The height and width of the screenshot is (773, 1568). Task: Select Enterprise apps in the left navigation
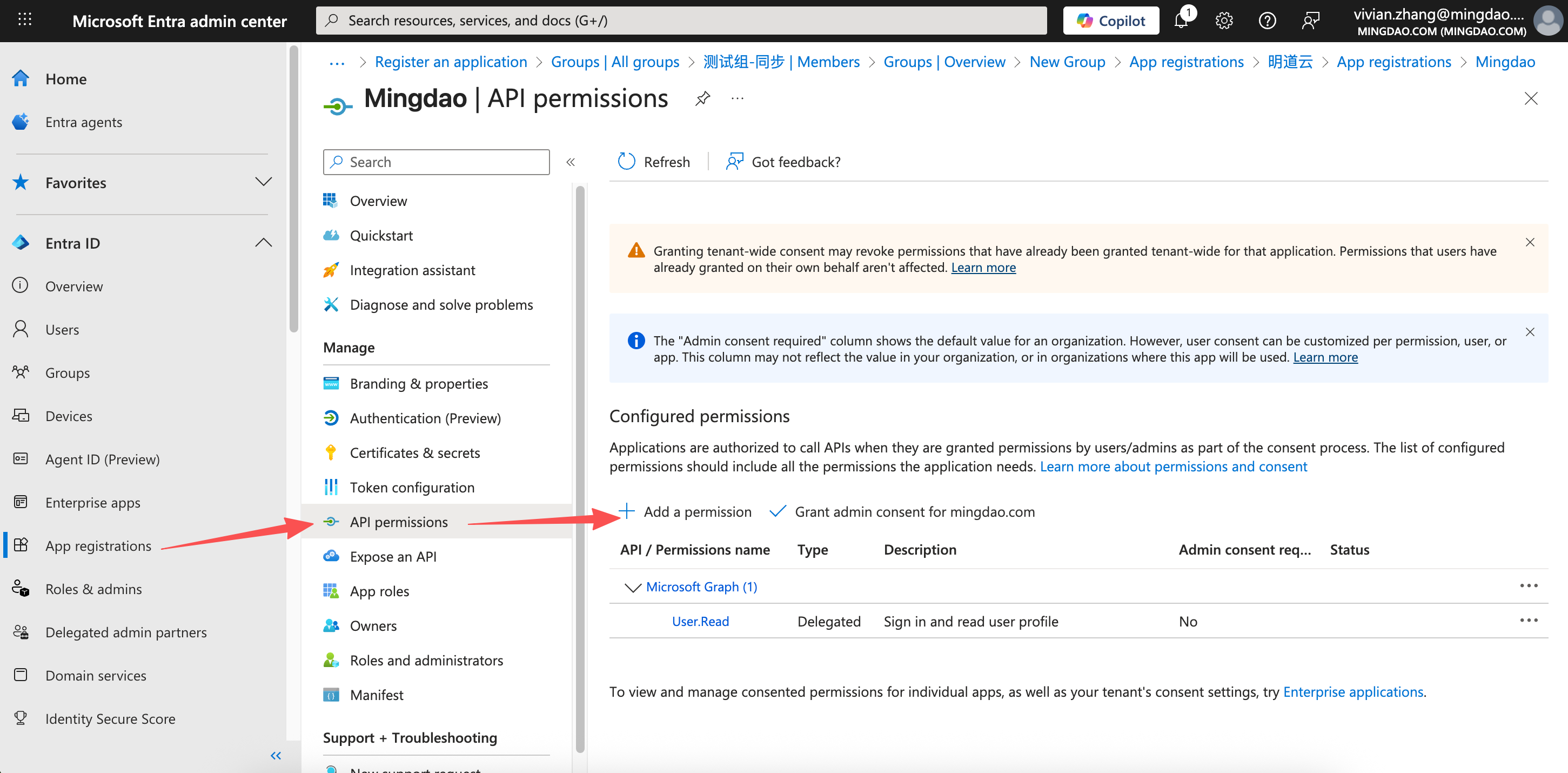pyautogui.click(x=92, y=502)
